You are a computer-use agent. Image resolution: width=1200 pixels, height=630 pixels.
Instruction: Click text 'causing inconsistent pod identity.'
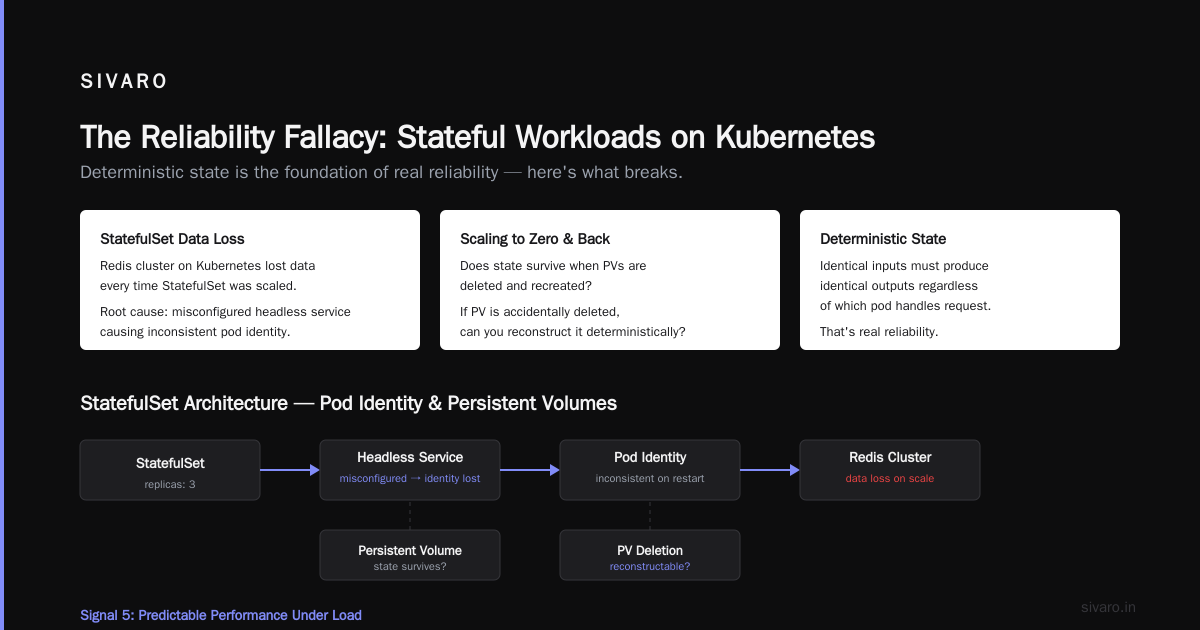tap(195, 332)
